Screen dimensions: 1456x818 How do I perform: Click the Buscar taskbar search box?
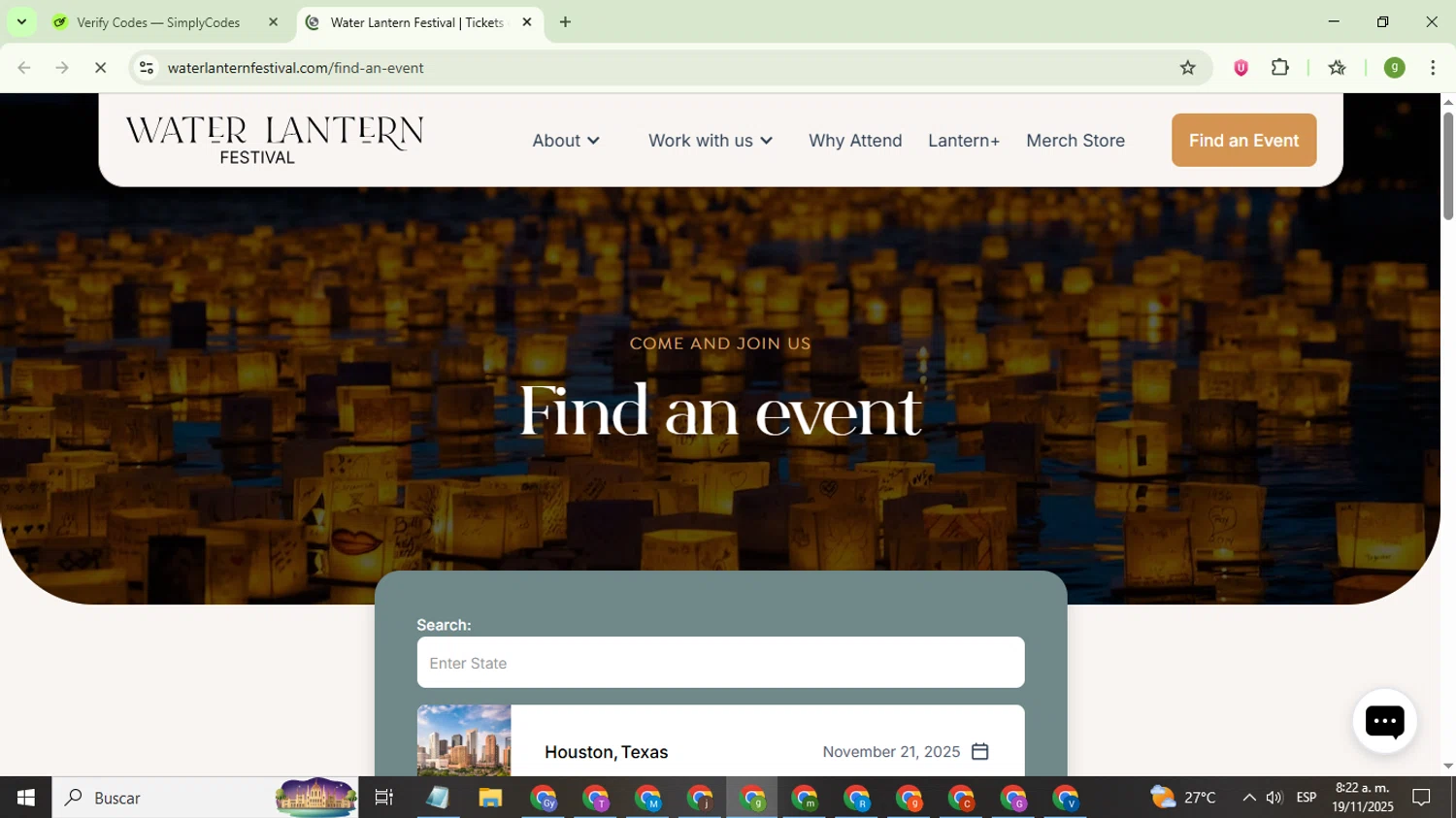click(x=205, y=798)
